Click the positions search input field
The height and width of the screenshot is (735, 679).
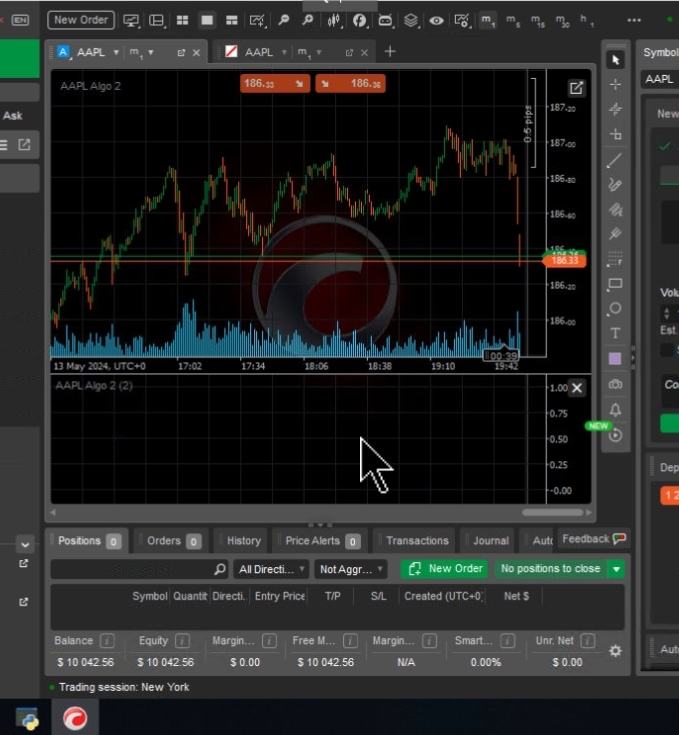click(x=139, y=569)
